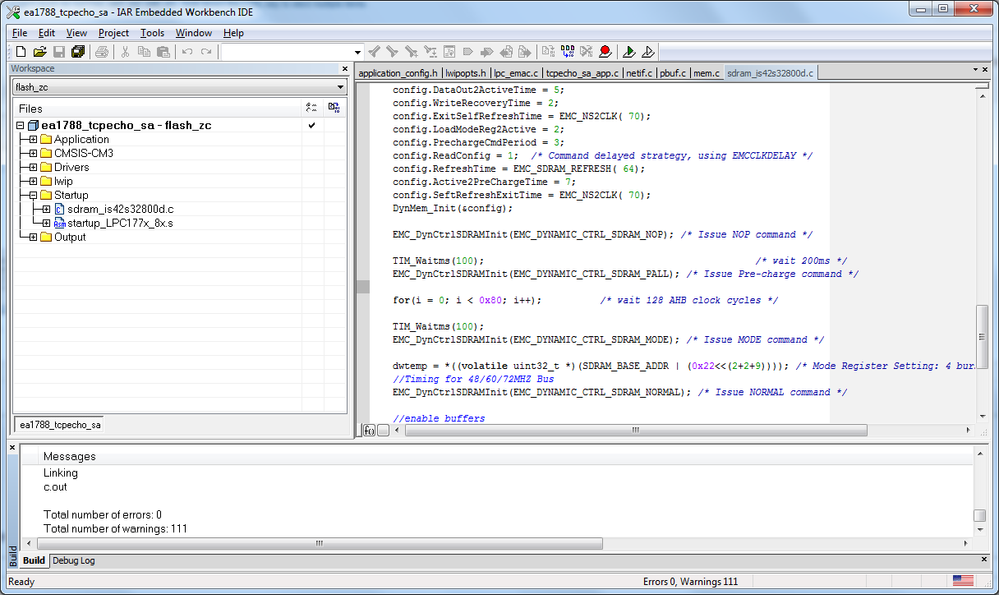999x595 pixels.
Task: Jump to next bookmark icon
Action: 487,52
